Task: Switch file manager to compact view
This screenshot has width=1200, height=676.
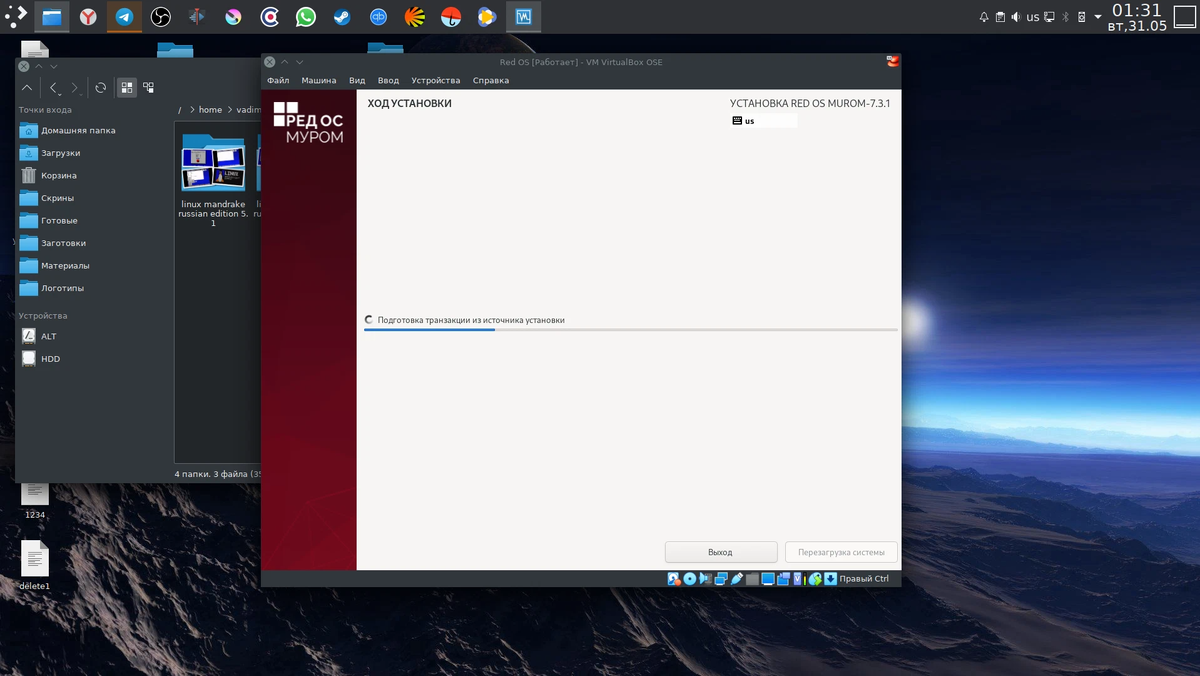Action: click(x=148, y=88)
